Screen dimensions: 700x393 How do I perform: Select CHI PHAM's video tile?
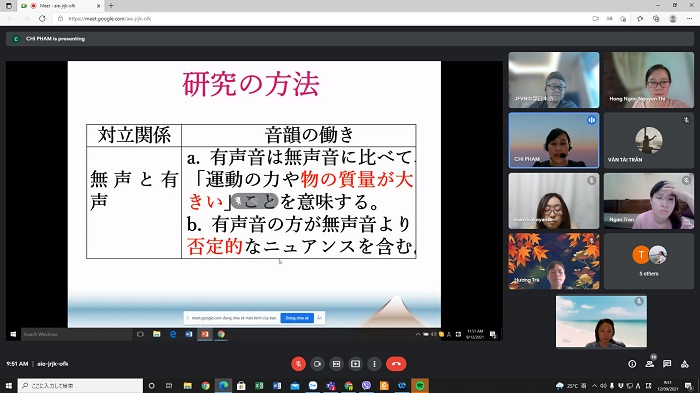tap(554, 140)
